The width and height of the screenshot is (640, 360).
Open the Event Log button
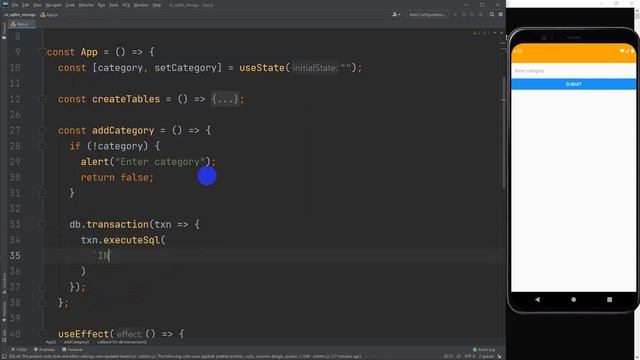(484, 349)
